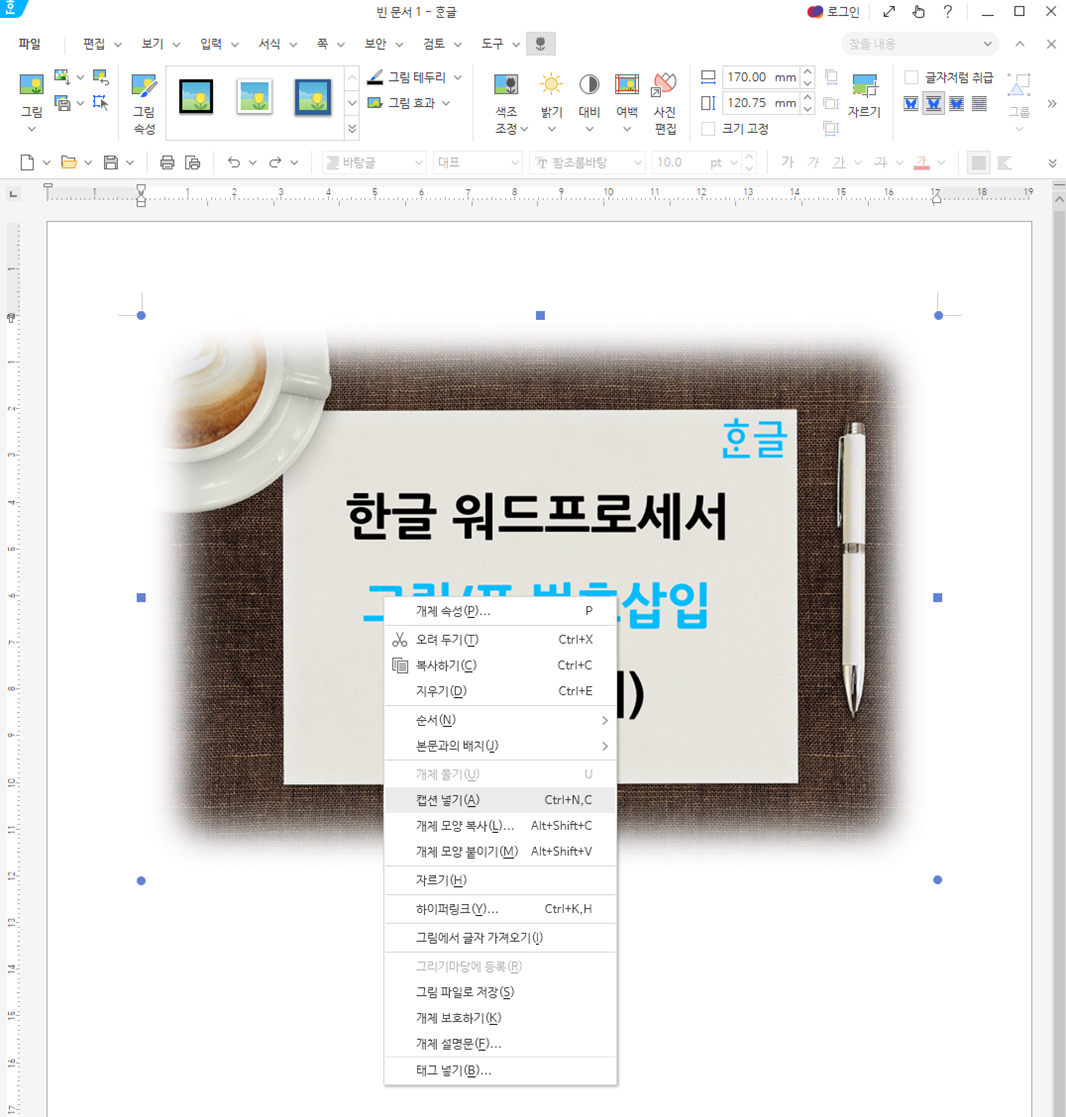The image size is (1066, 1117).
Task: Choose 그림 파일로 저장(S) menu entry
Action: (x=500, y=992)
